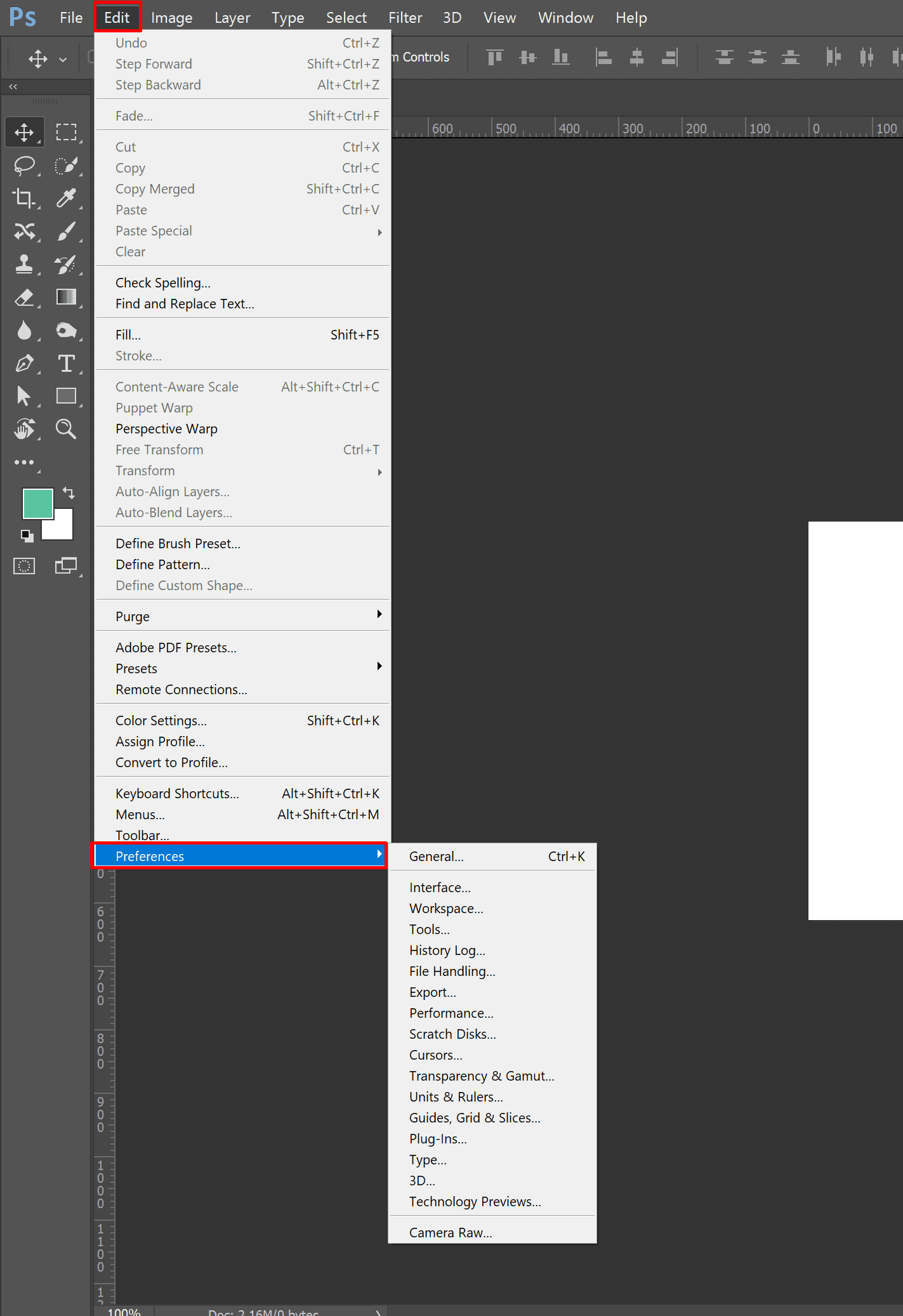Swap foreground and background colors
903x1316 pixels.
(x=69, y=493)
